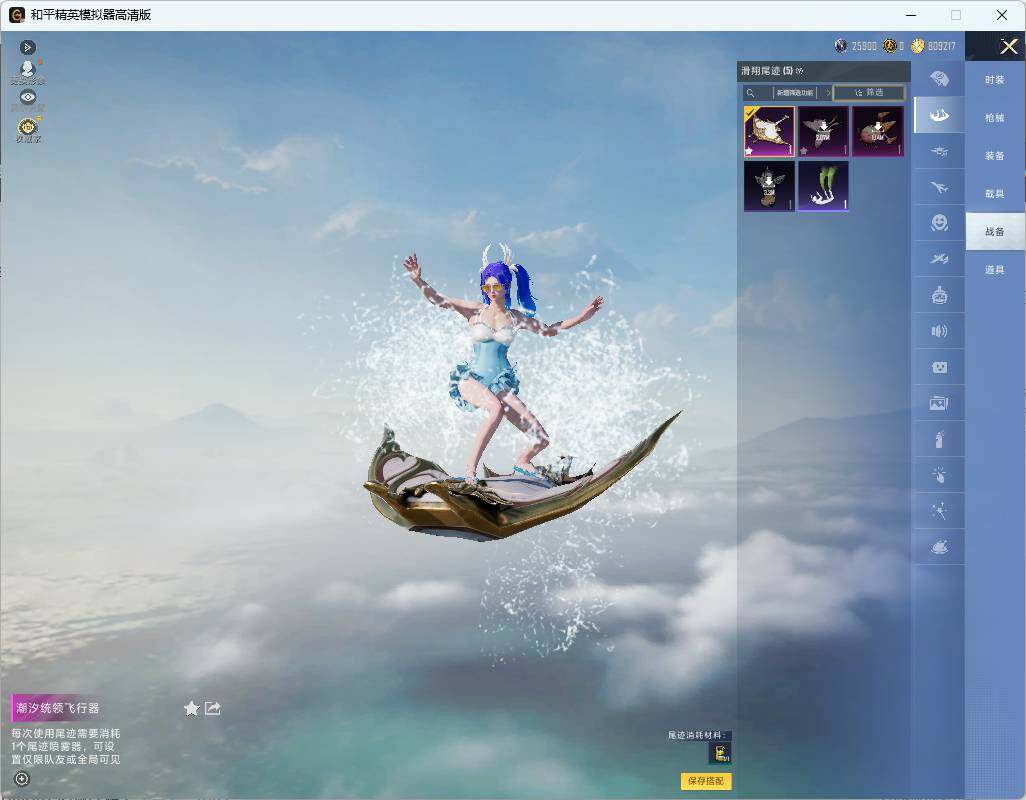
Task: Close the wardrobe with the X button
Action: (x=1008, y=46)
